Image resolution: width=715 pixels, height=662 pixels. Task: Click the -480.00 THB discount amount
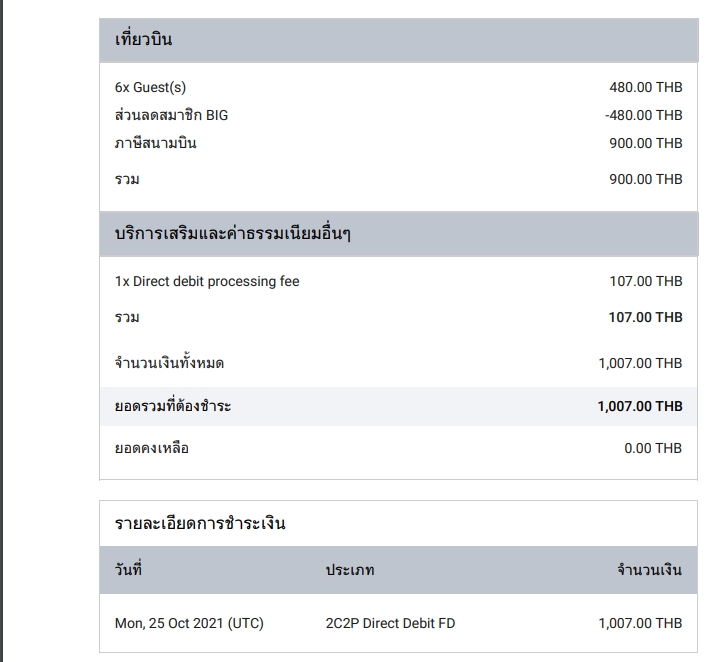(643, 115)
